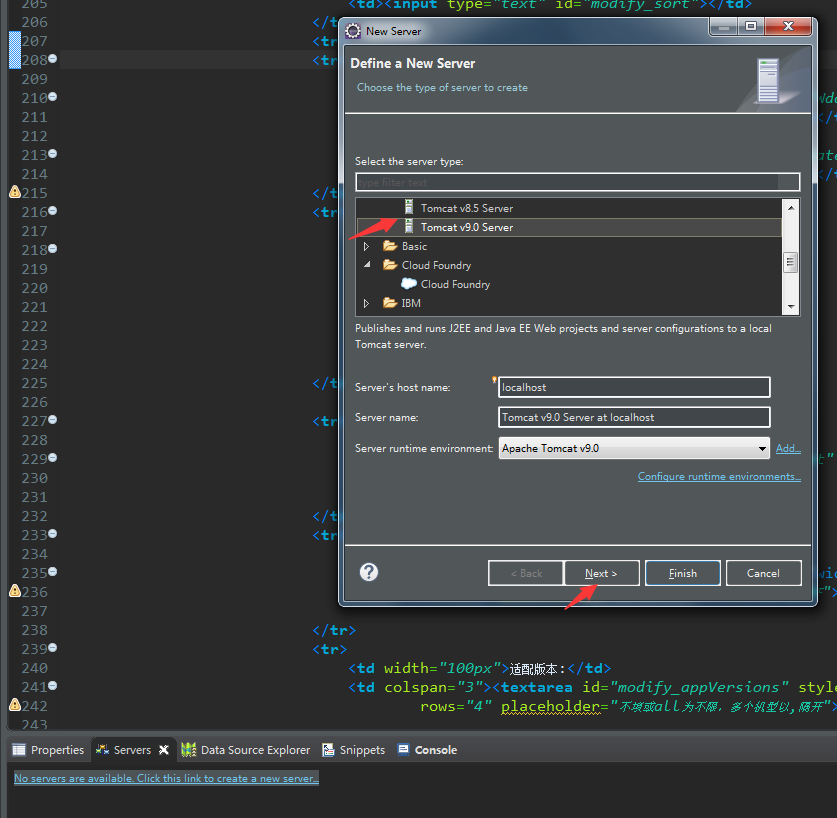Click the Server name field
Screen dimensions: 837x818
tap(634, 417)
